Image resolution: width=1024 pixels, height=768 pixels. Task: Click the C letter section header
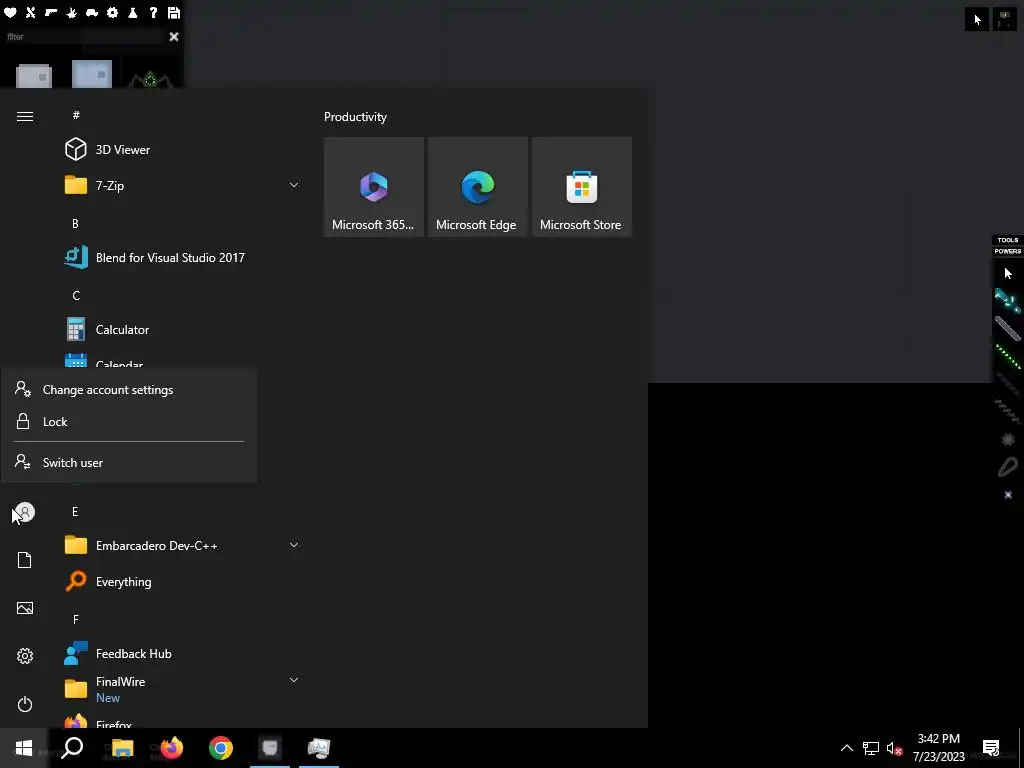pos(76,296)
